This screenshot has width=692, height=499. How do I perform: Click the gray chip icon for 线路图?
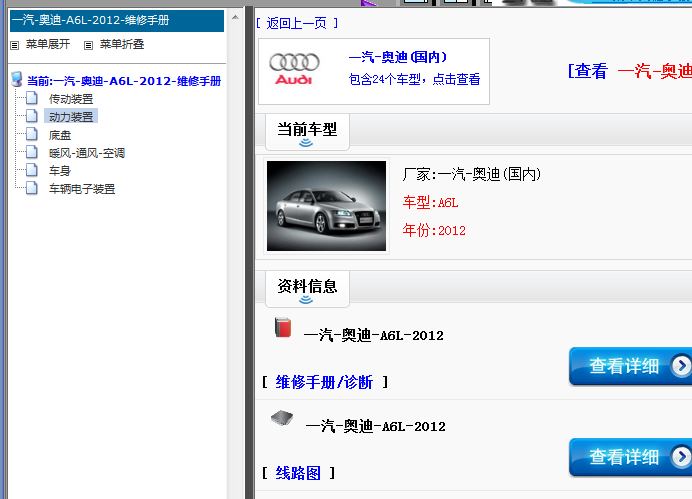click(282, 418)
